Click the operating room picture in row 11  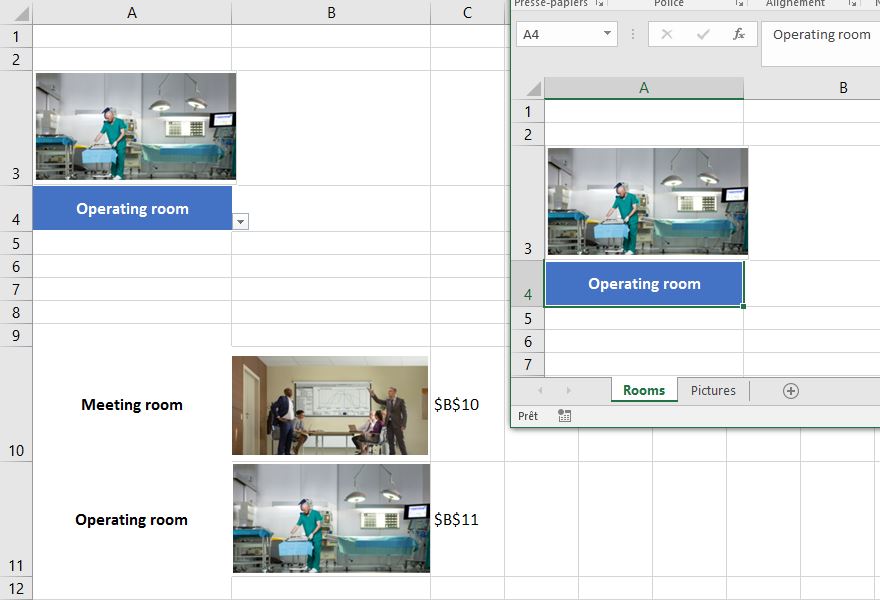[x=332, y=519]
